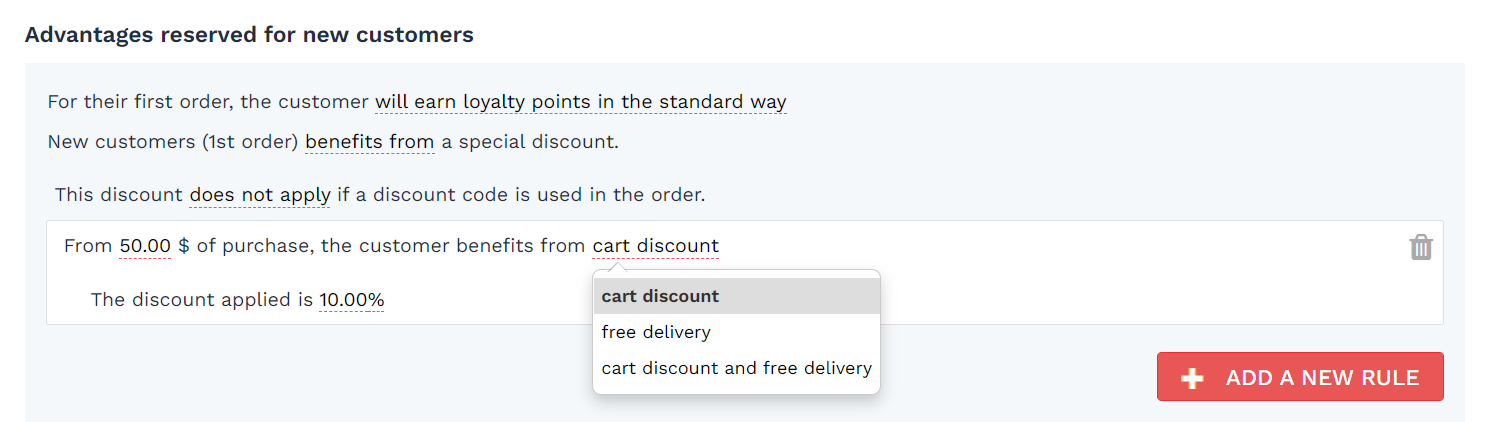Delete the rule with the trash icon
The height and width of the screenshot is (422, 1494).
point(1421,247)
